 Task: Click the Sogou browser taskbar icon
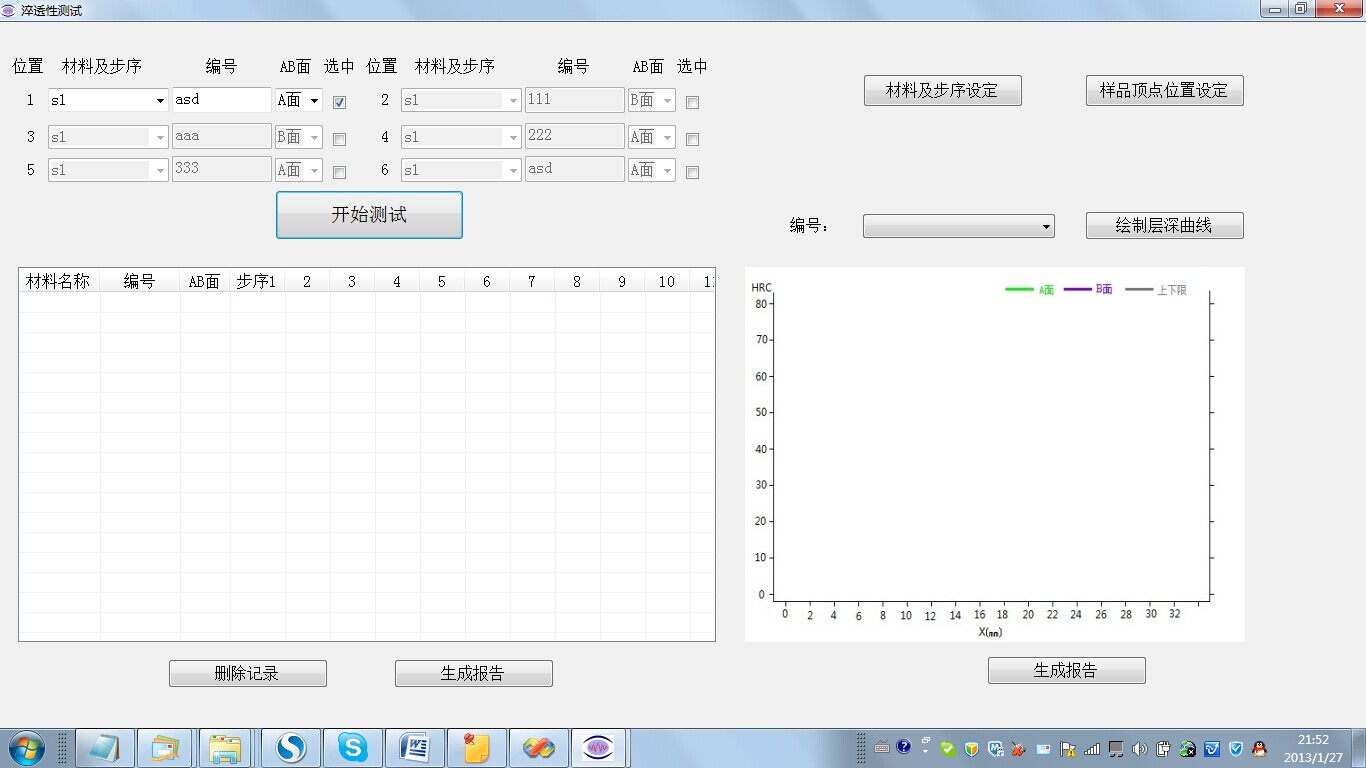pos(290,747)
